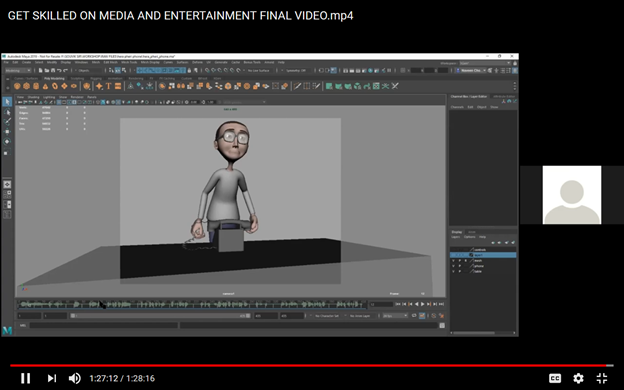Click the Save Scene icon in status line
Screen dimensions: 624x390
(x=53, y=70)
